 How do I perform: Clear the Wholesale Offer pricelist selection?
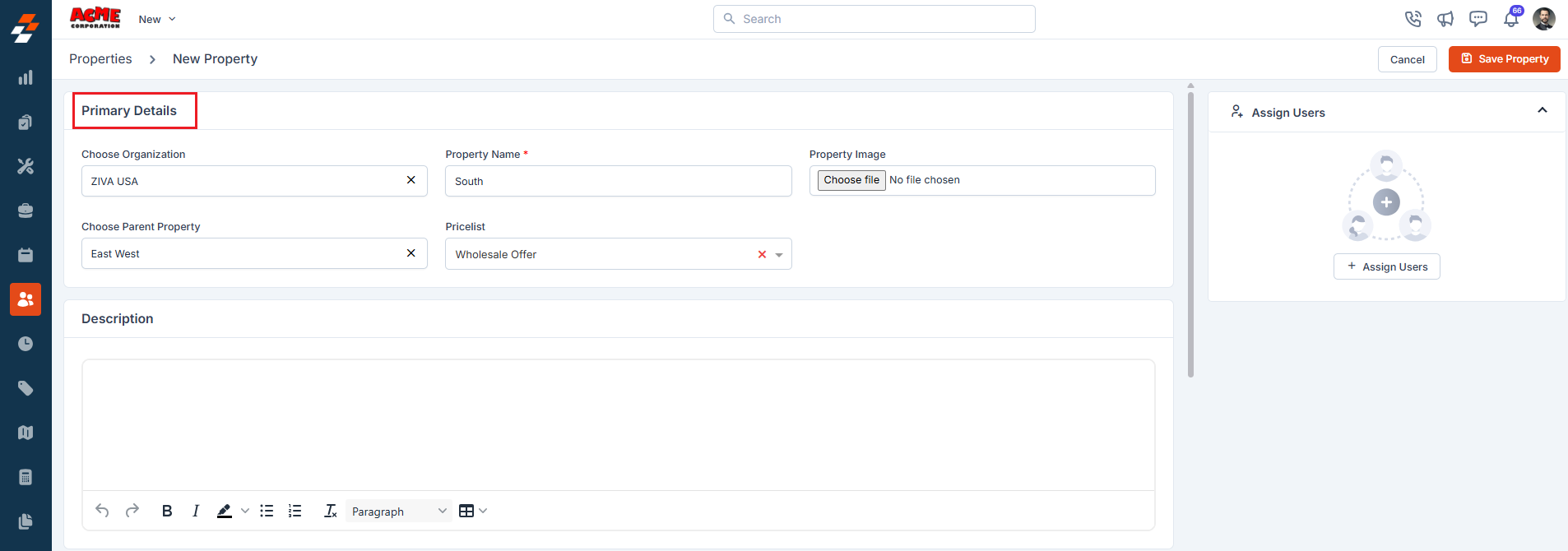[762, 255]
